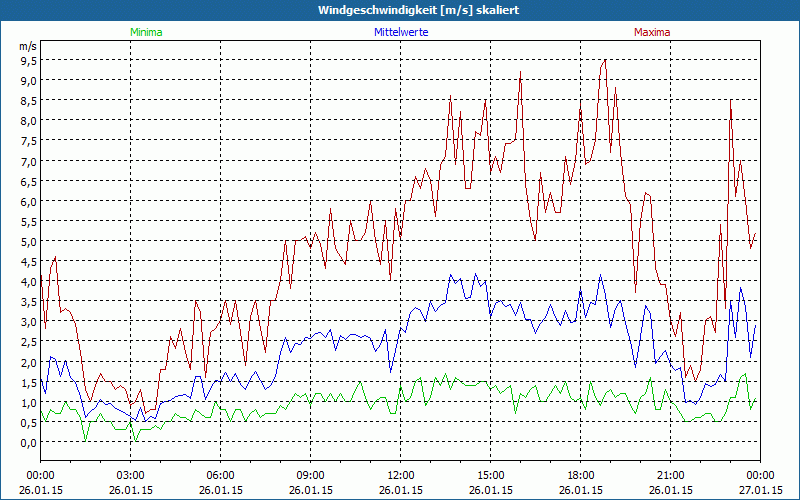Click the 4,0 y-axis value
This screenshot has height=500, width=800.
pos(29,281)
